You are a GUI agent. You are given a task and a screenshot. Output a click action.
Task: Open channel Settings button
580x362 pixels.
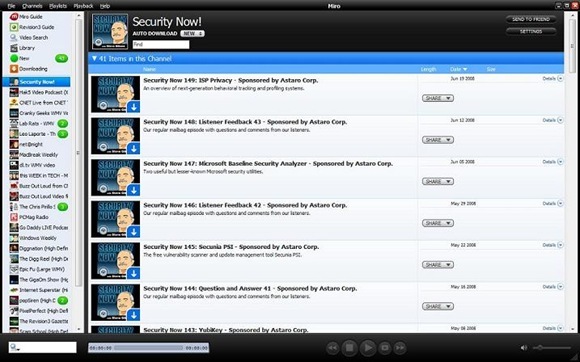531,32
